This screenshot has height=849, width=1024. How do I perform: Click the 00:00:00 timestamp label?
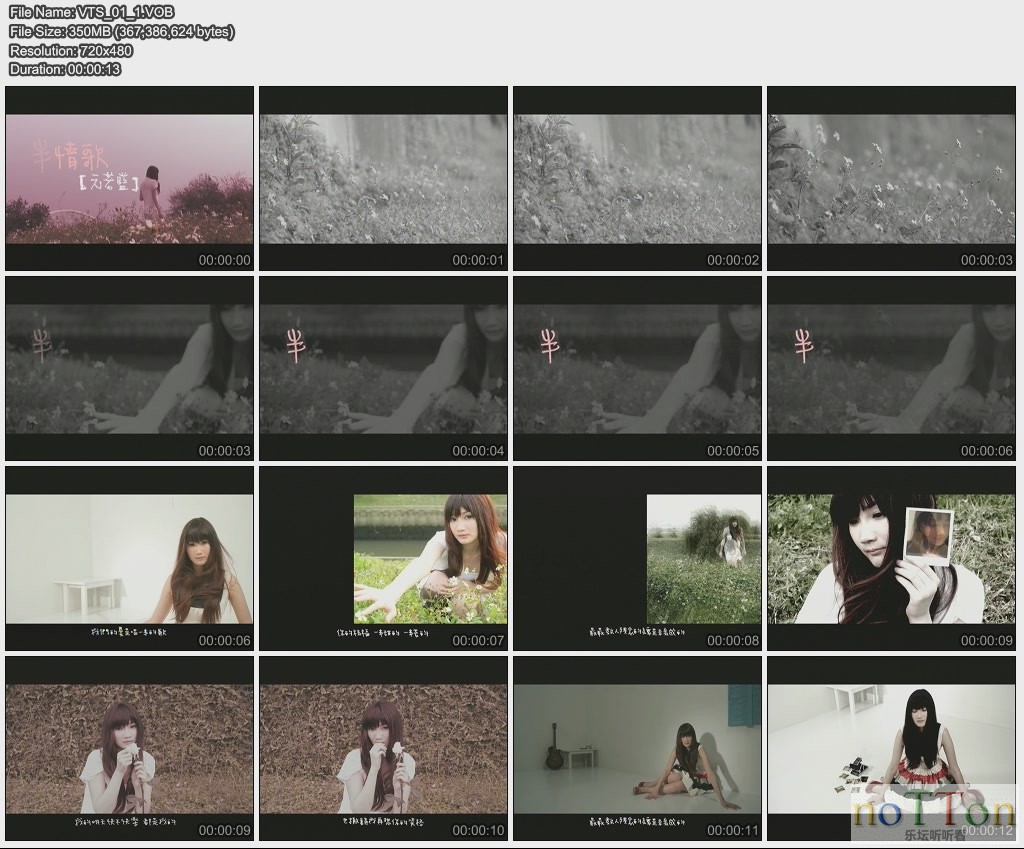[x=225, y=260]
